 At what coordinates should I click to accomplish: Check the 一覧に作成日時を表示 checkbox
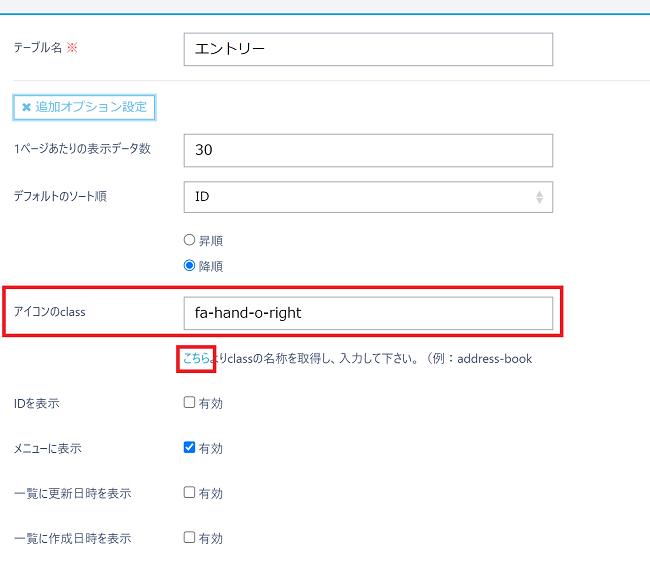tap(189, 538)
